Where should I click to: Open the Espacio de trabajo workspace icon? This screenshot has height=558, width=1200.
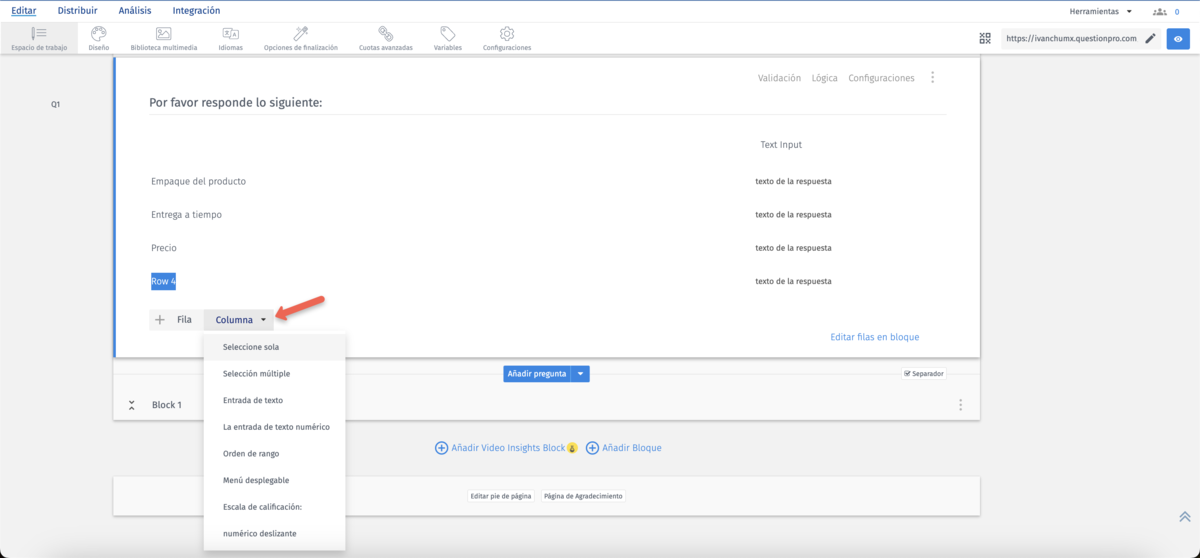click(x=39, y=34)
